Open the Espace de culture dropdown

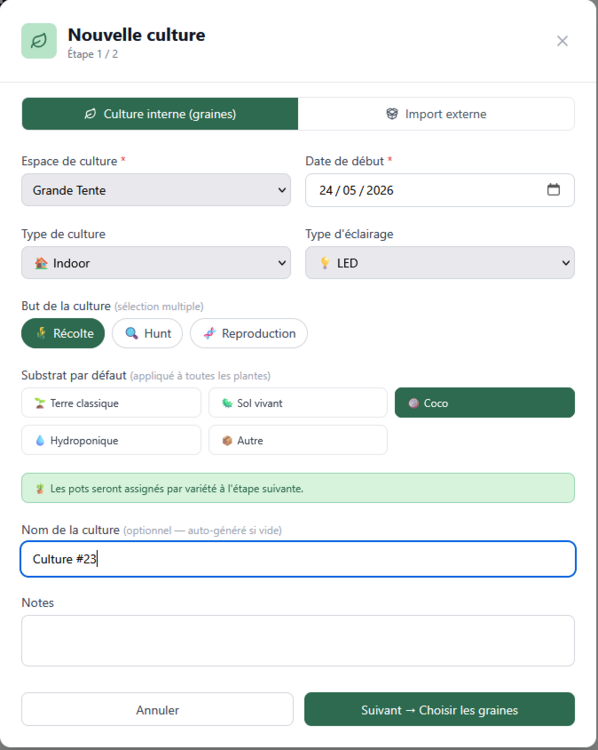[x=156, y=190]
